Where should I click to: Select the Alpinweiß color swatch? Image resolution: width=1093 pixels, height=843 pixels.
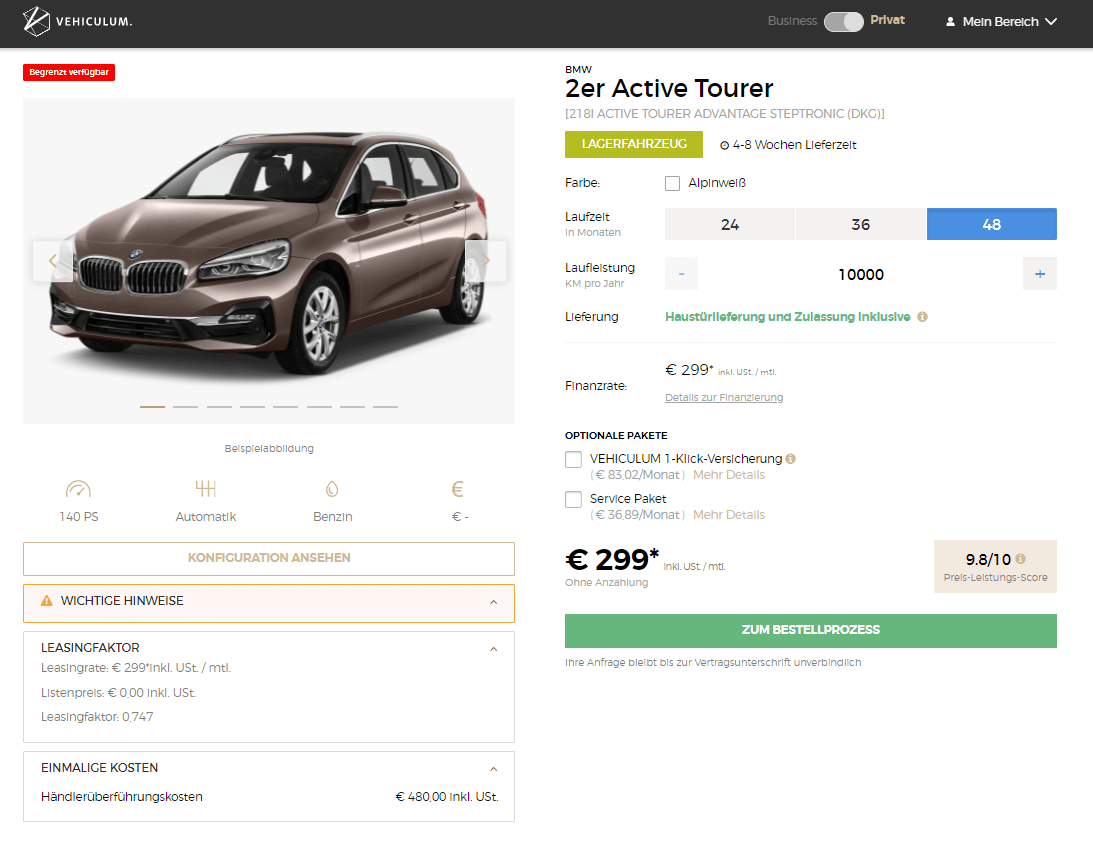point(673,183)
